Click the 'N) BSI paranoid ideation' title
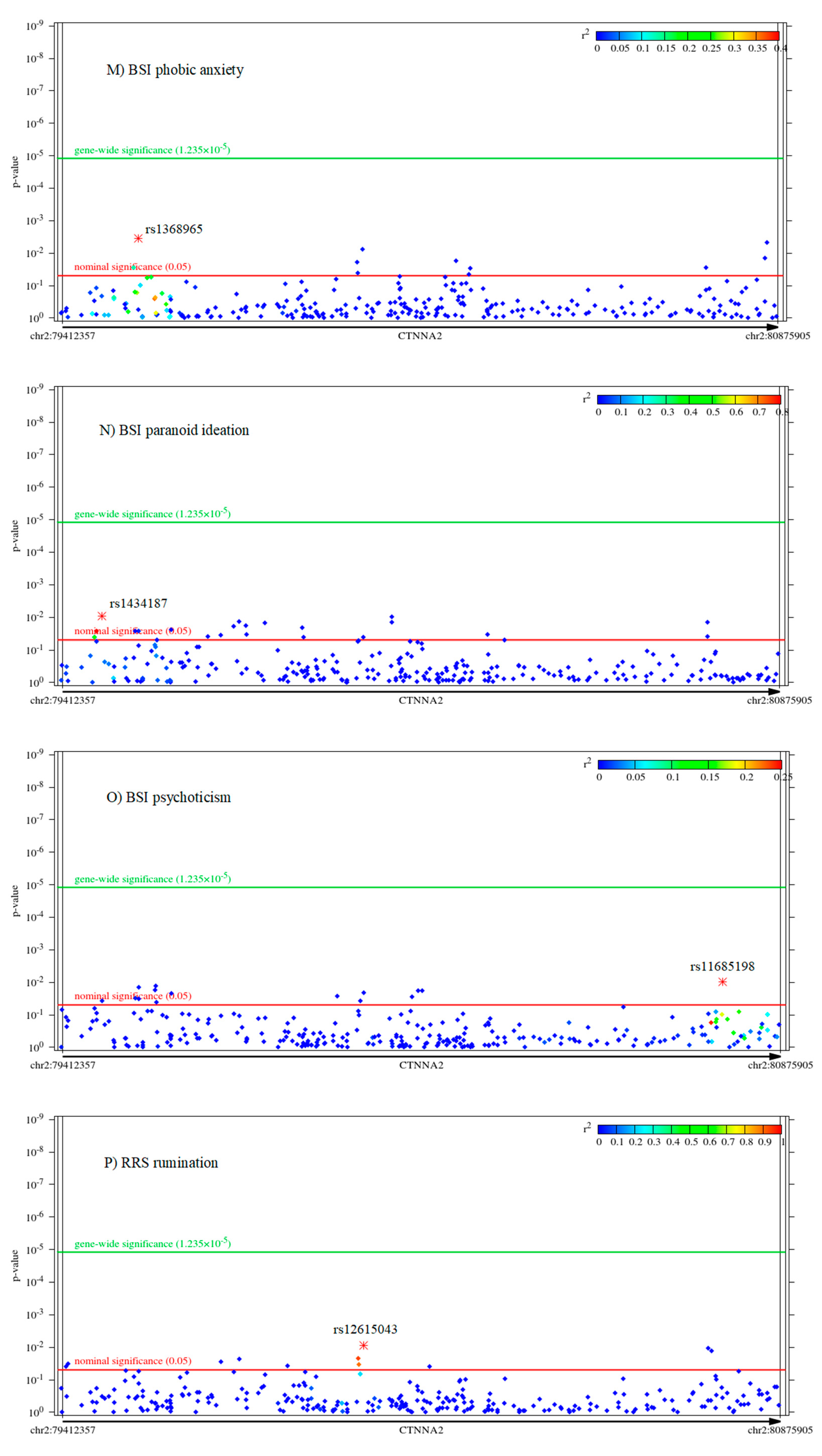822x1456 pixels. tap(174, 430)
